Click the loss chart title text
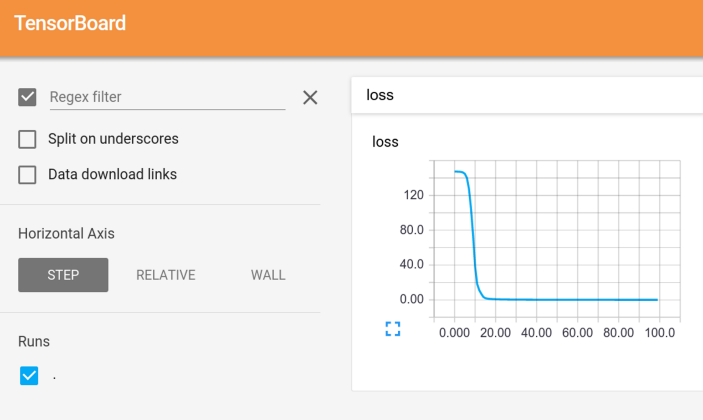This screenshot has height=420, width=703. (x=385, y=142)
